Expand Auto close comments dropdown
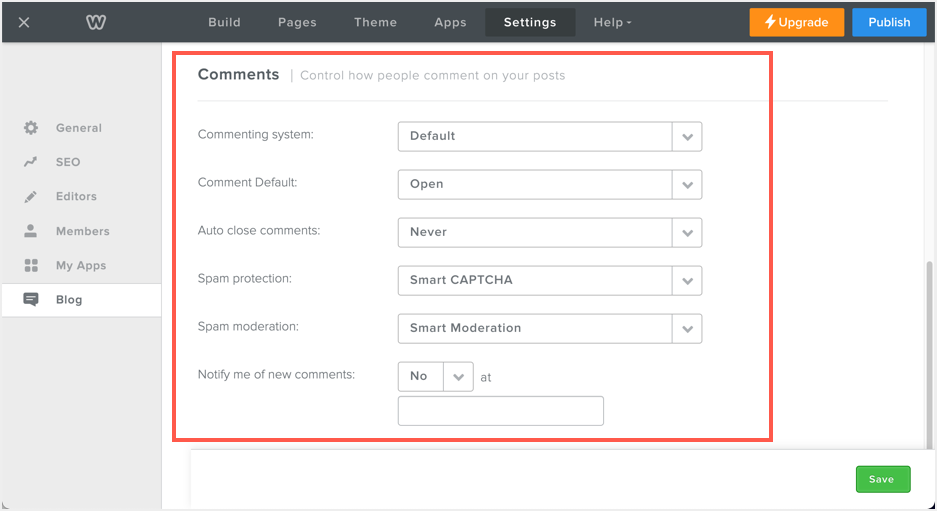This screenshot has height=511, width=937. click(x=549, y=232)
